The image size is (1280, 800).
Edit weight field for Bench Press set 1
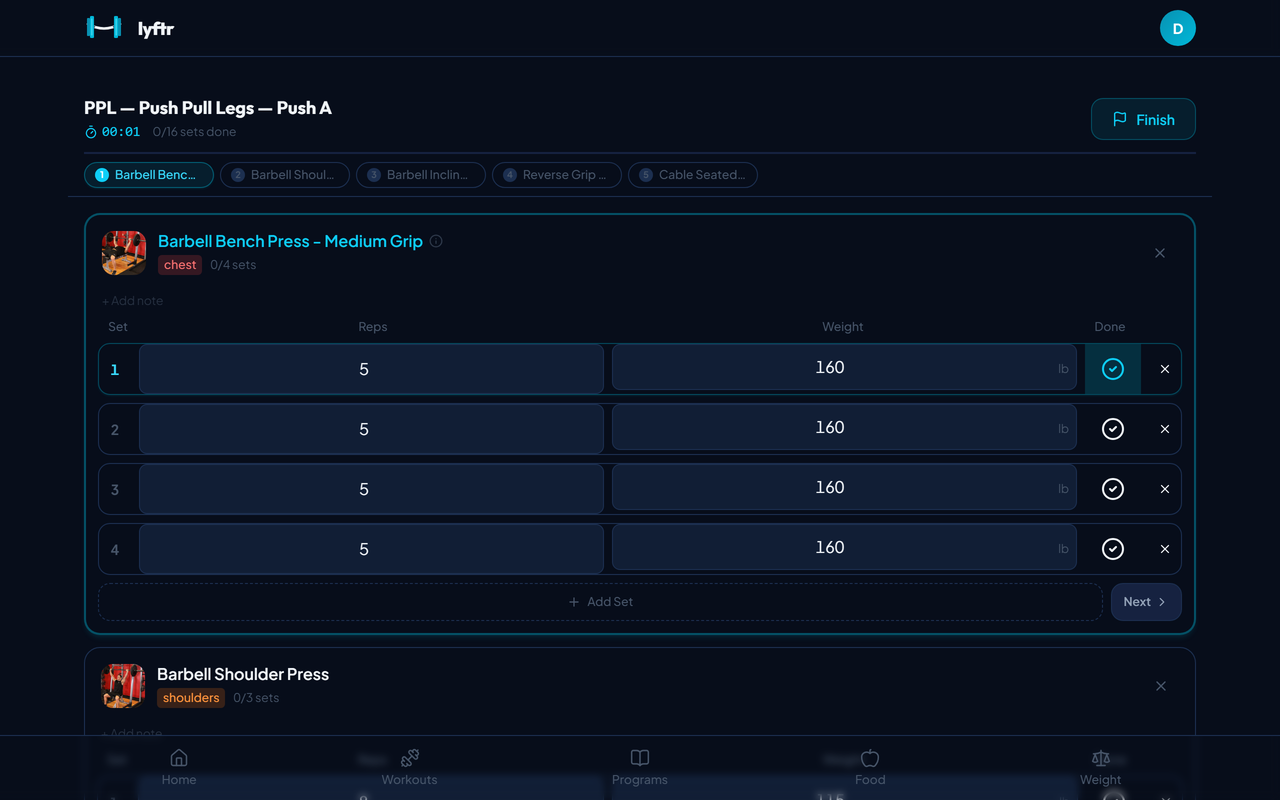(844, 367)
